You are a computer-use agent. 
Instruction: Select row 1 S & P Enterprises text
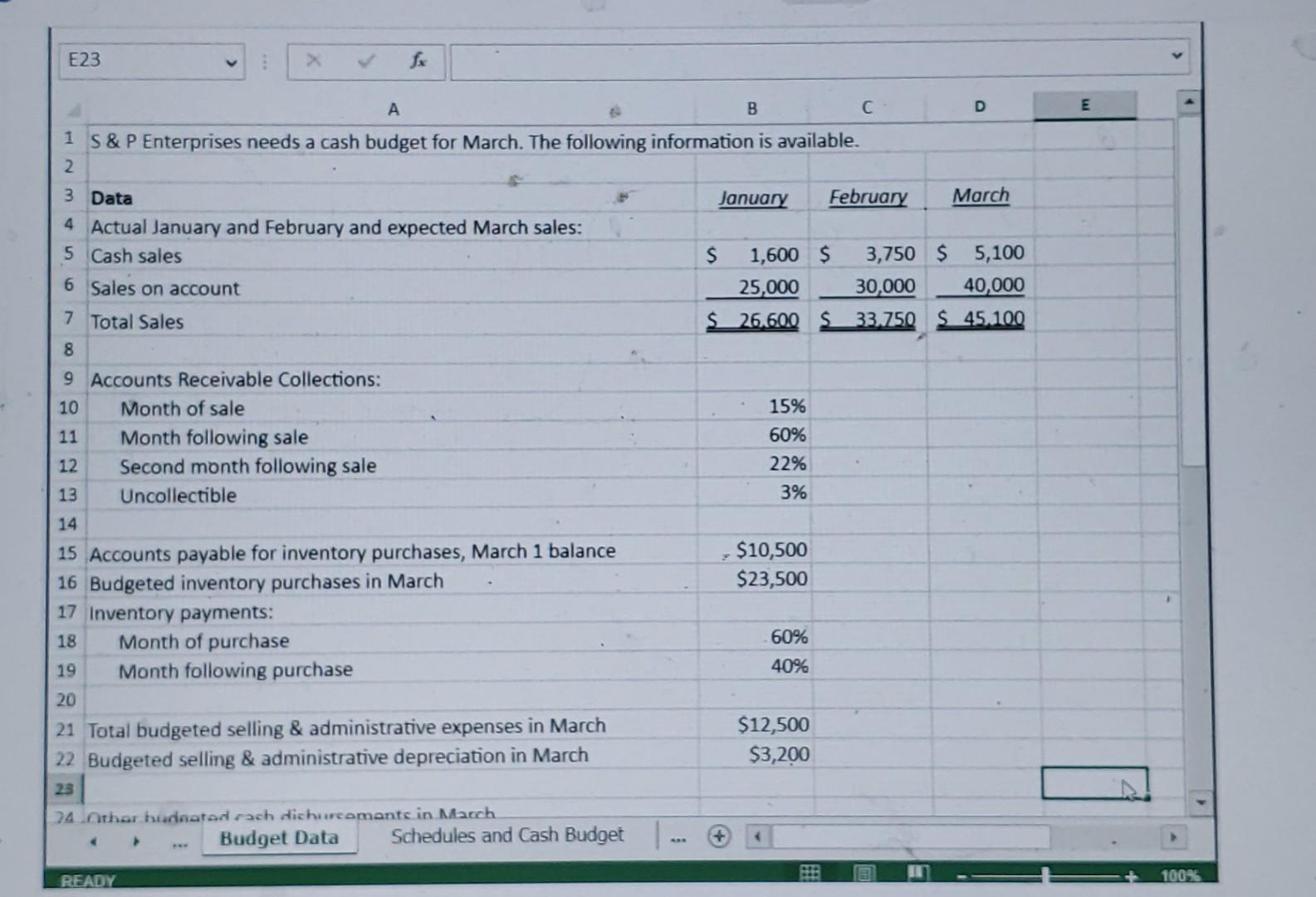pyautogui.click(x=474, y=141)
